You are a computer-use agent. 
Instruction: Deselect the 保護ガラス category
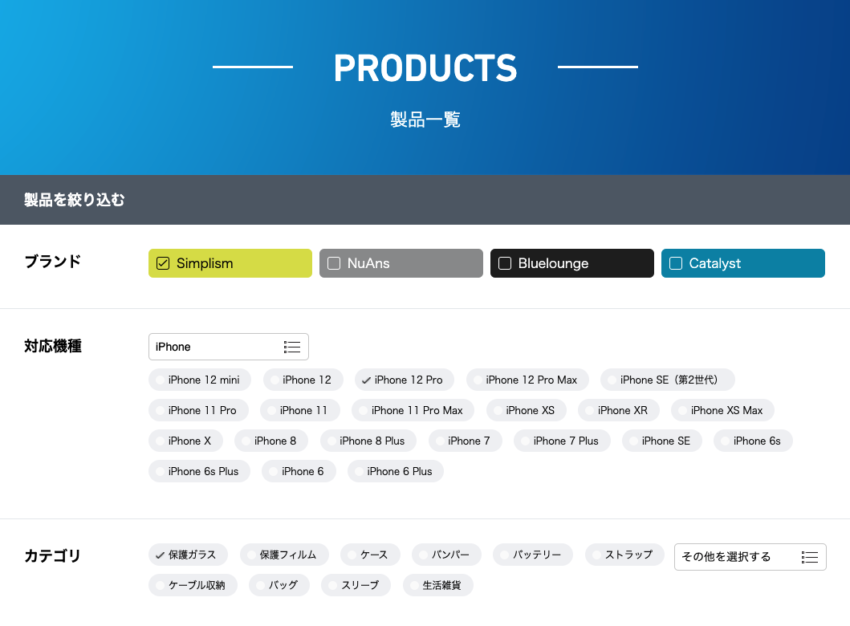(x=188, y=554)
